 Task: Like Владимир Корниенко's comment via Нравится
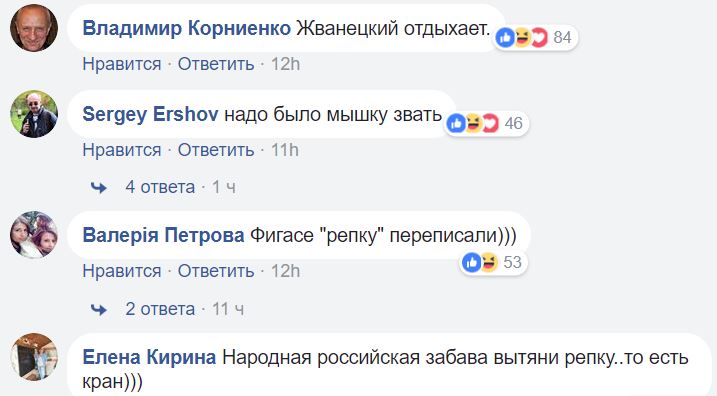[x=122, y=64]
